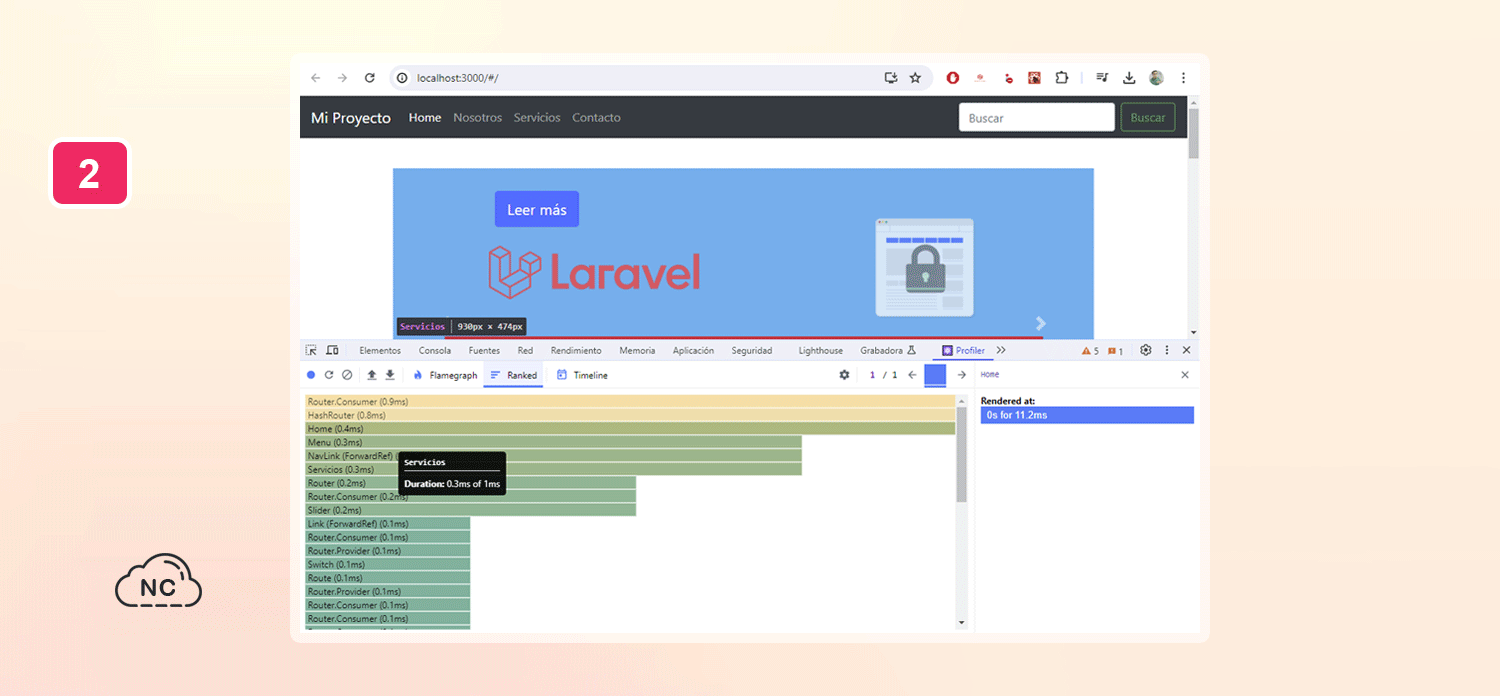View site information icon in address bar

pos(402,78)
